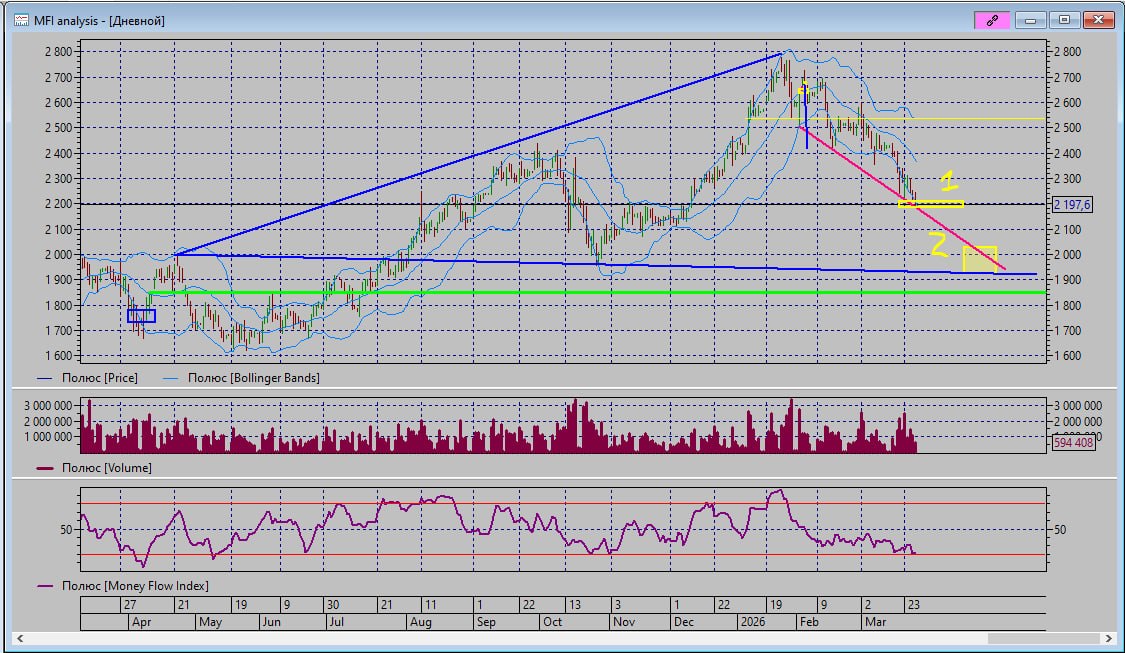
Task: Select the small blue rectangle near April
Action: pos(141,316)
